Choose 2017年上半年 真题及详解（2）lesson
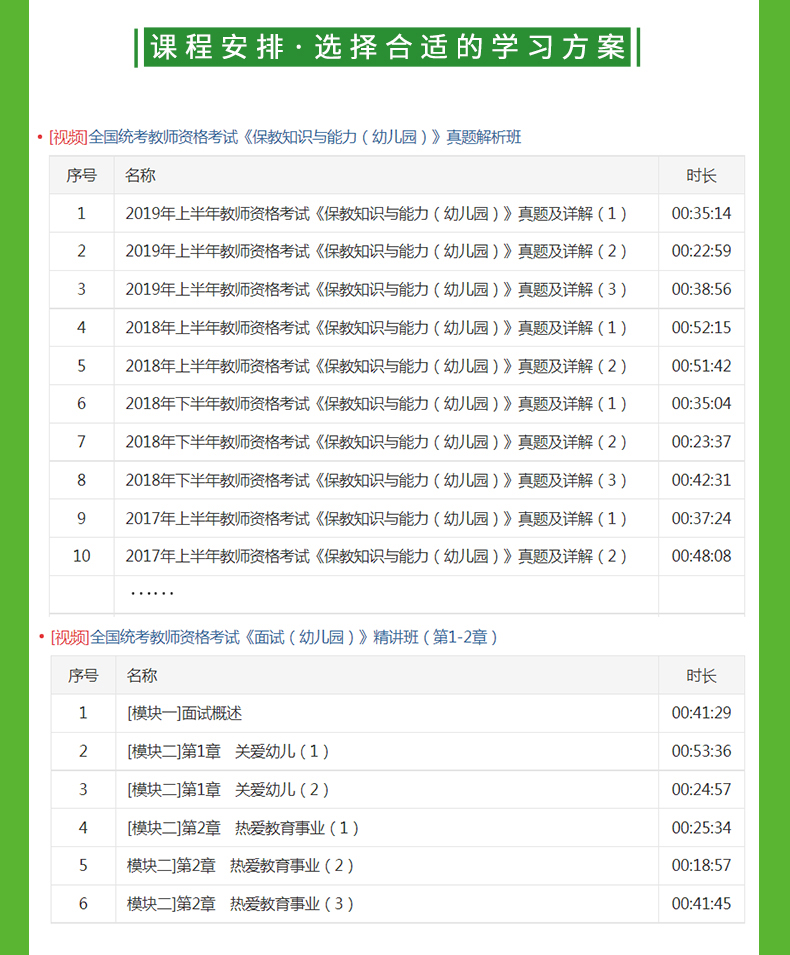This screenshot has height=955, width=790. 376,556
